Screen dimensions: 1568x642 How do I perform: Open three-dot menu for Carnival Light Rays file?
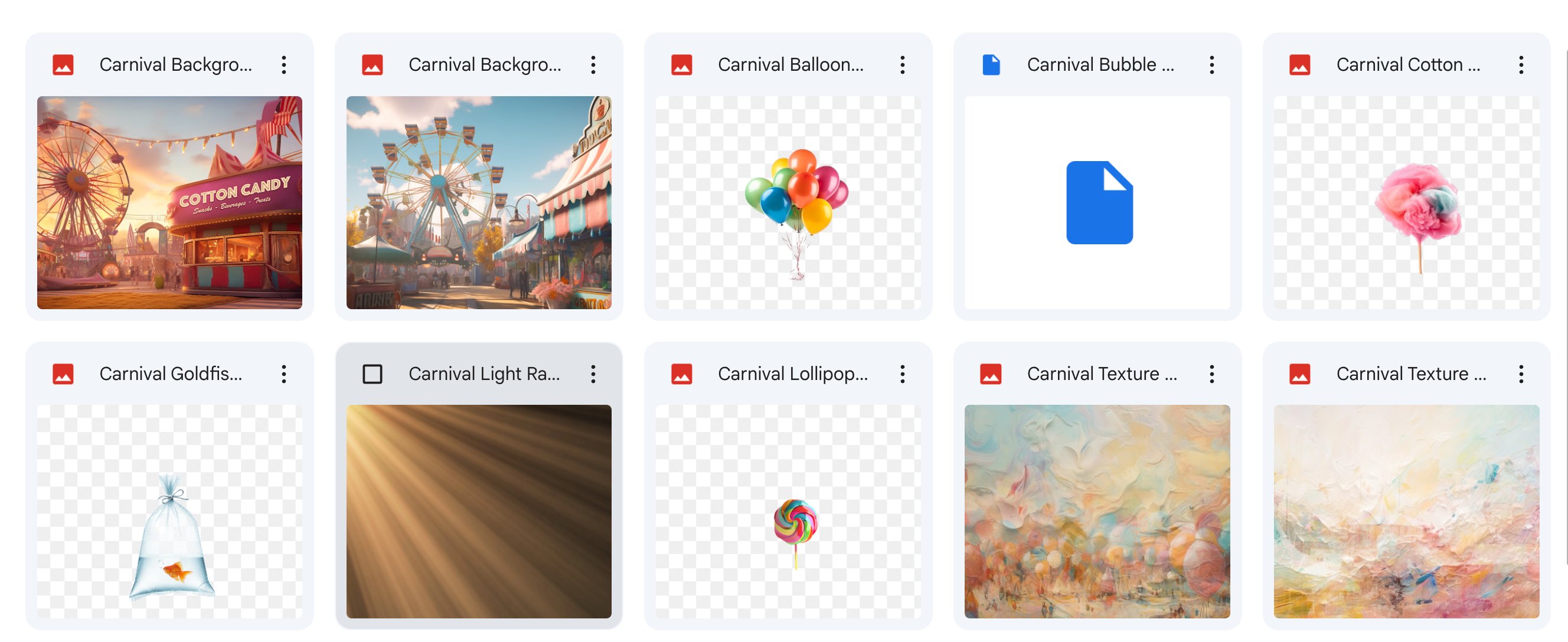(x=593, y=374)
